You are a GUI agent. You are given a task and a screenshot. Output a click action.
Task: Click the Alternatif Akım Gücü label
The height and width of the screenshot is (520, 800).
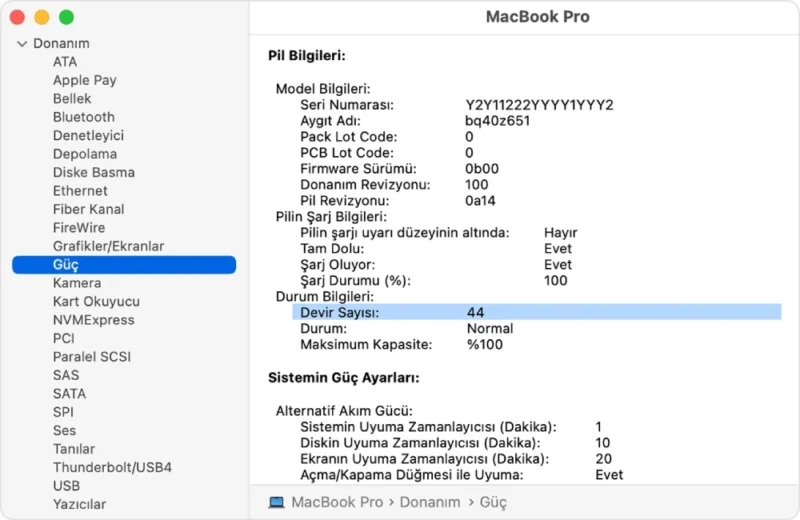pyautogui.click(x=344, y=411)
